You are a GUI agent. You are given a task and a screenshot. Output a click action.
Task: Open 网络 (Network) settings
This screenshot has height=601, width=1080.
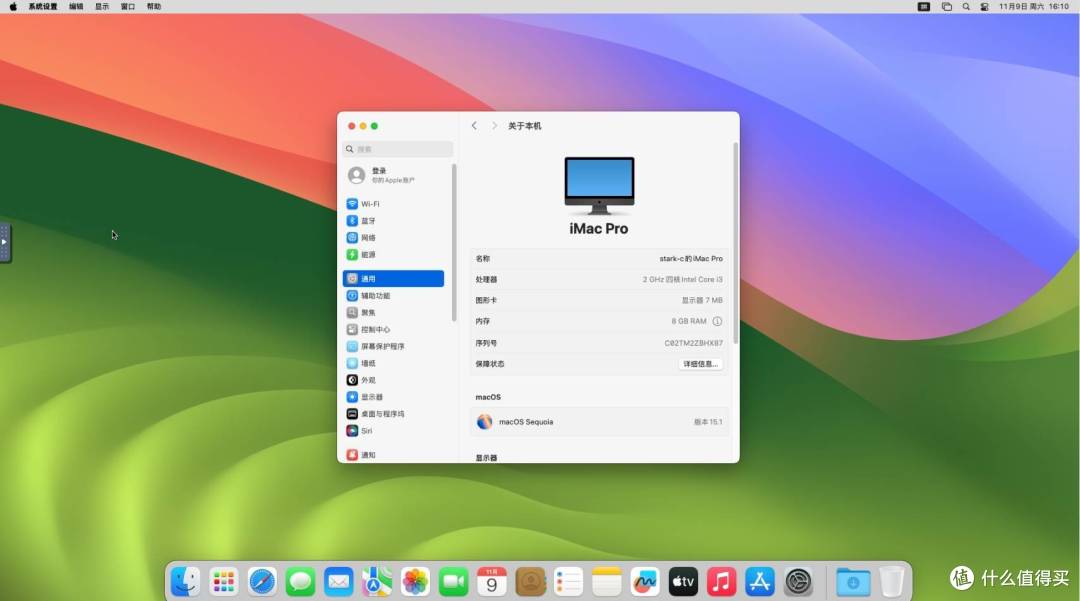click(369, 237)
